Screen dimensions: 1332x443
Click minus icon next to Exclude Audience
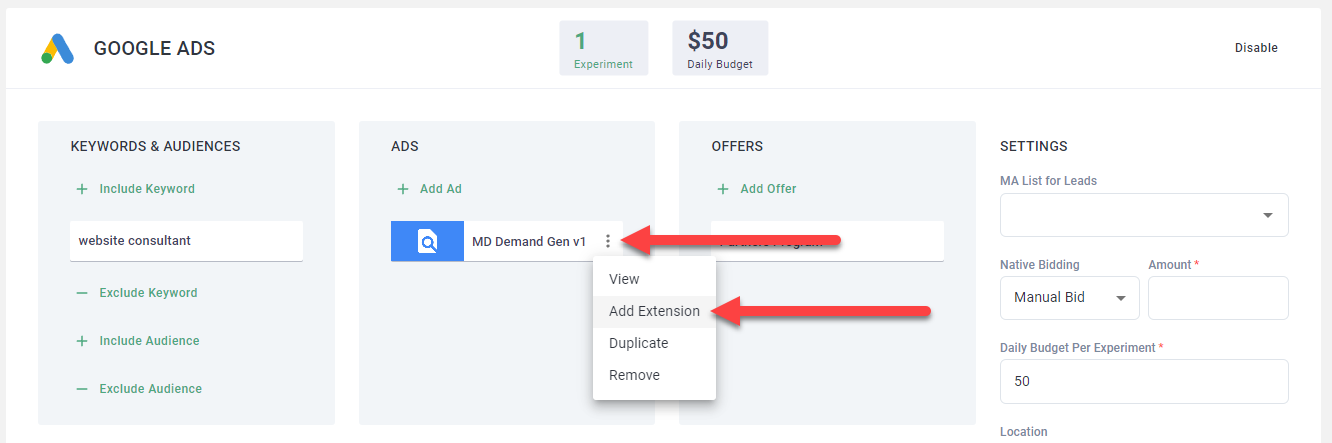(82, 389)
